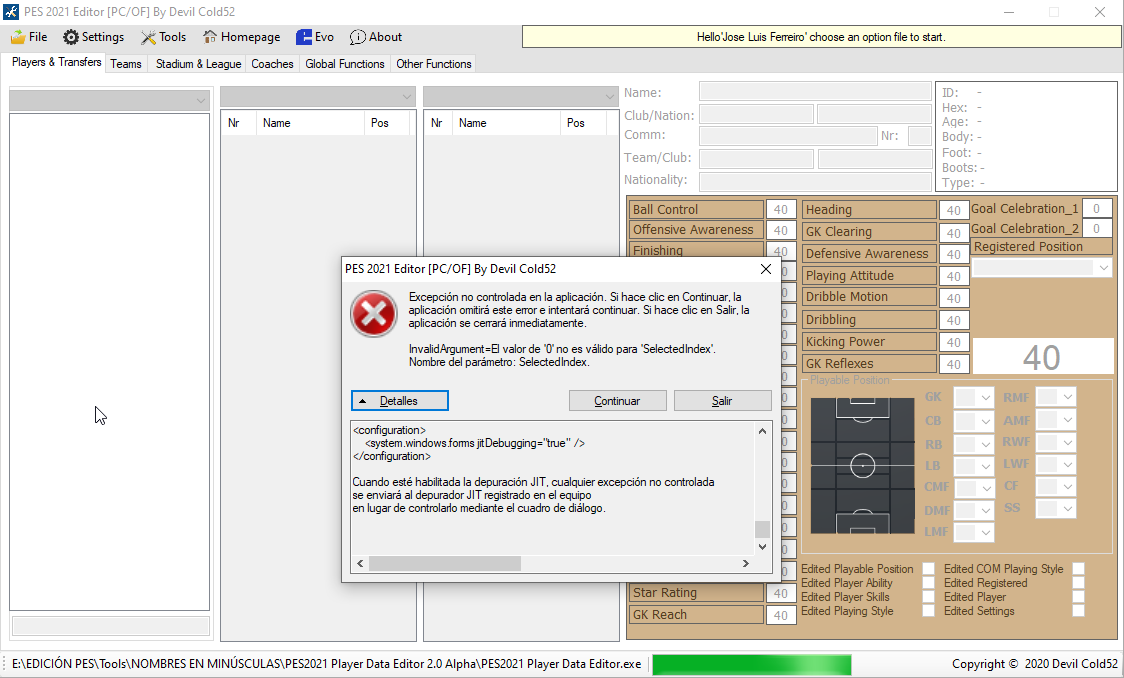
Task: Click the up arrow of the details scrollbar
Action: click(x=762, y=431)
